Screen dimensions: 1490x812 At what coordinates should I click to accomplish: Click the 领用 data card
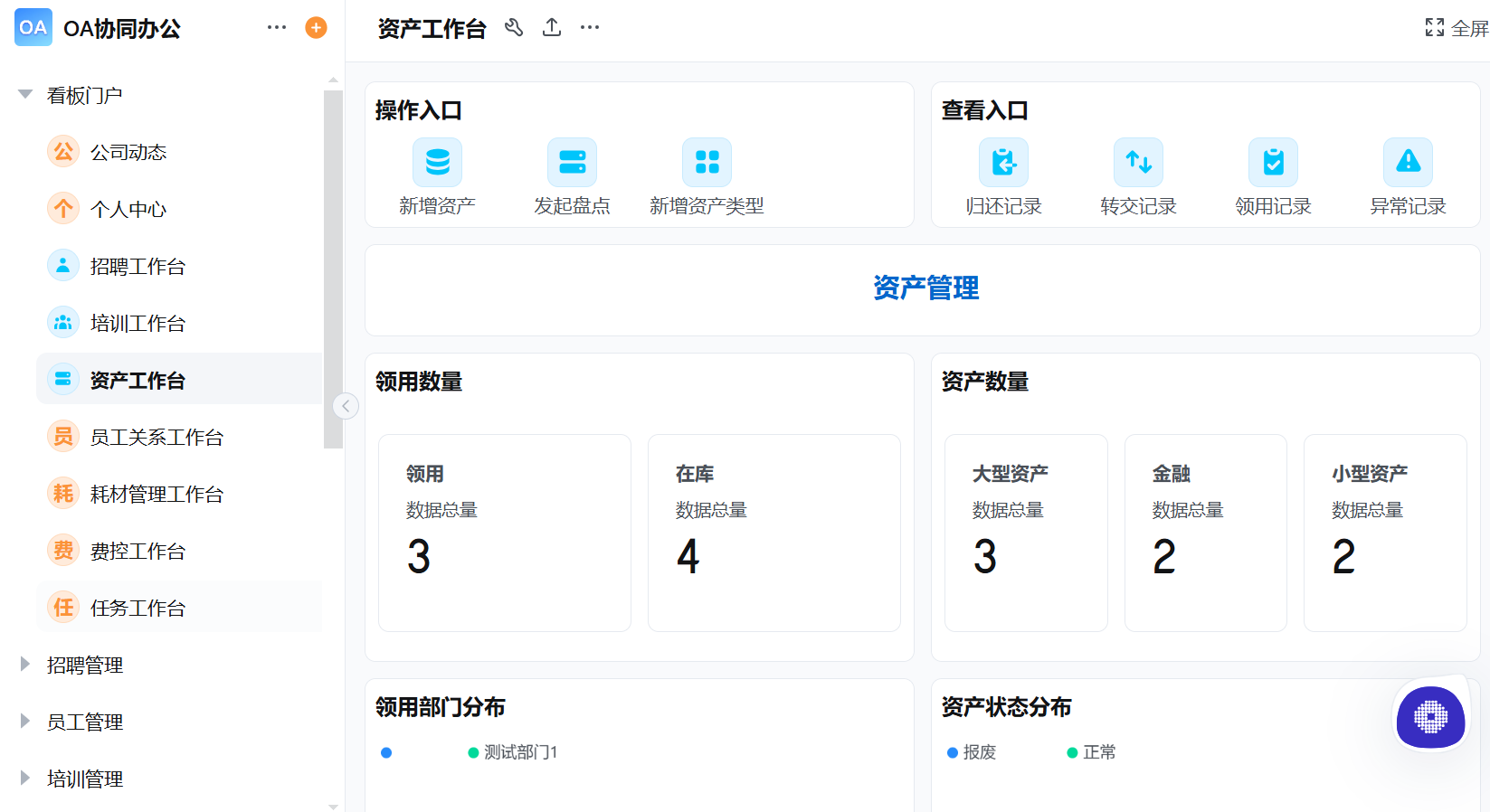click(x=505, y=533)
